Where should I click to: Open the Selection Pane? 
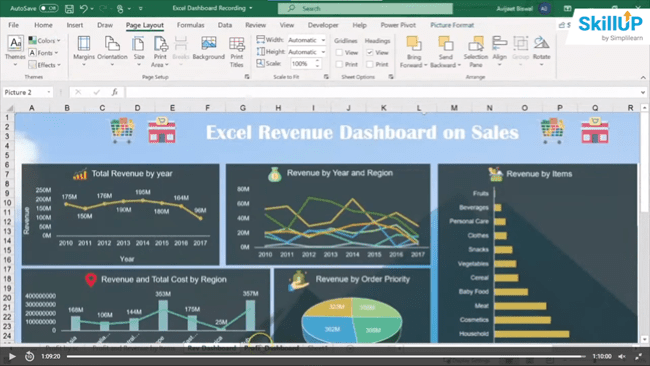(475, 51)
